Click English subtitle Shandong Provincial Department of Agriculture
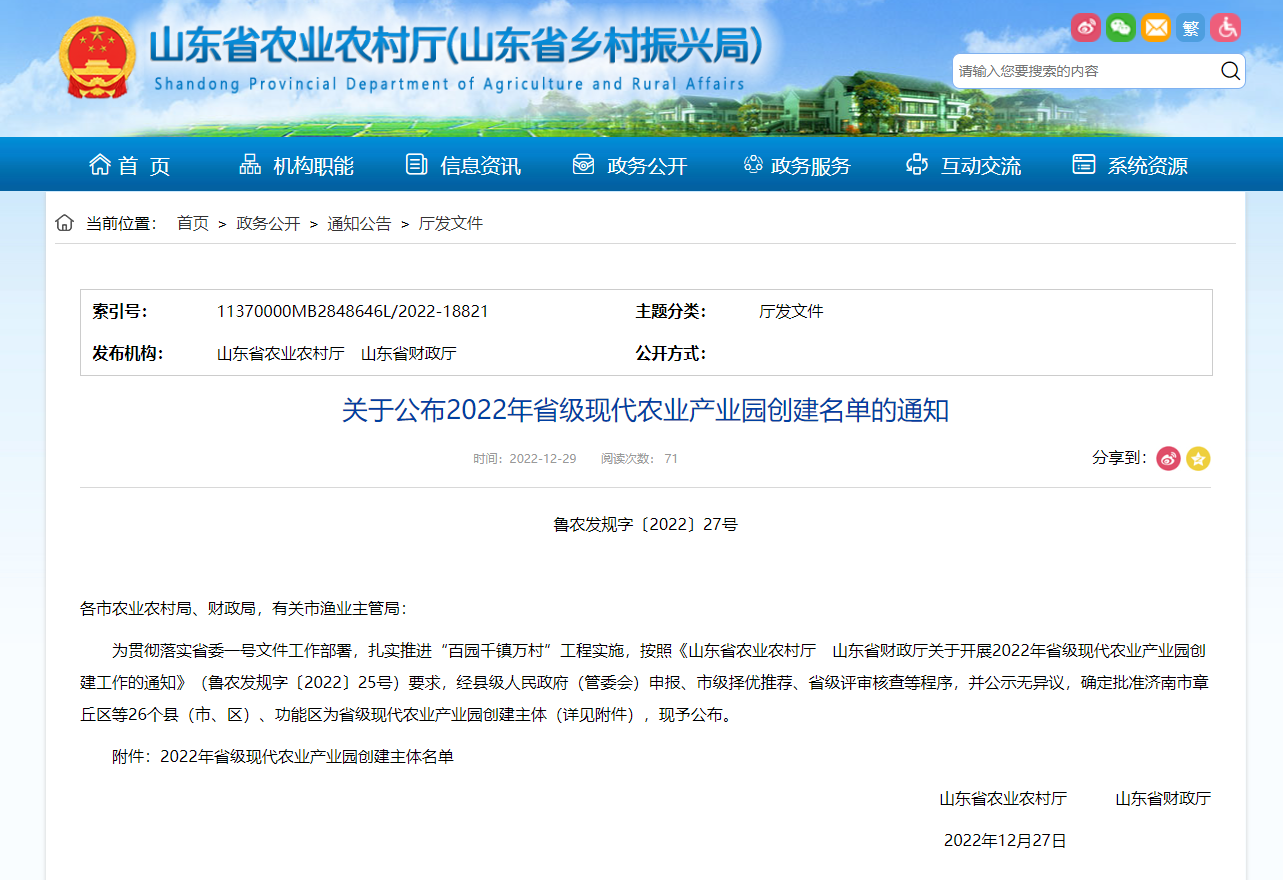The width and height of the screenshot is (1283, 880). click(x=449, y=84)
